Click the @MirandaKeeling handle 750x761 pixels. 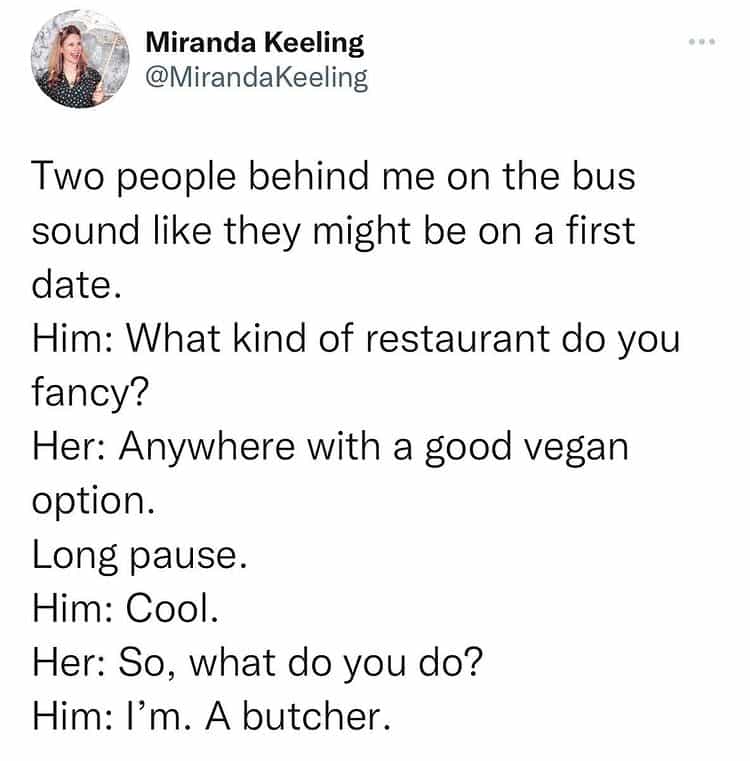257,77
